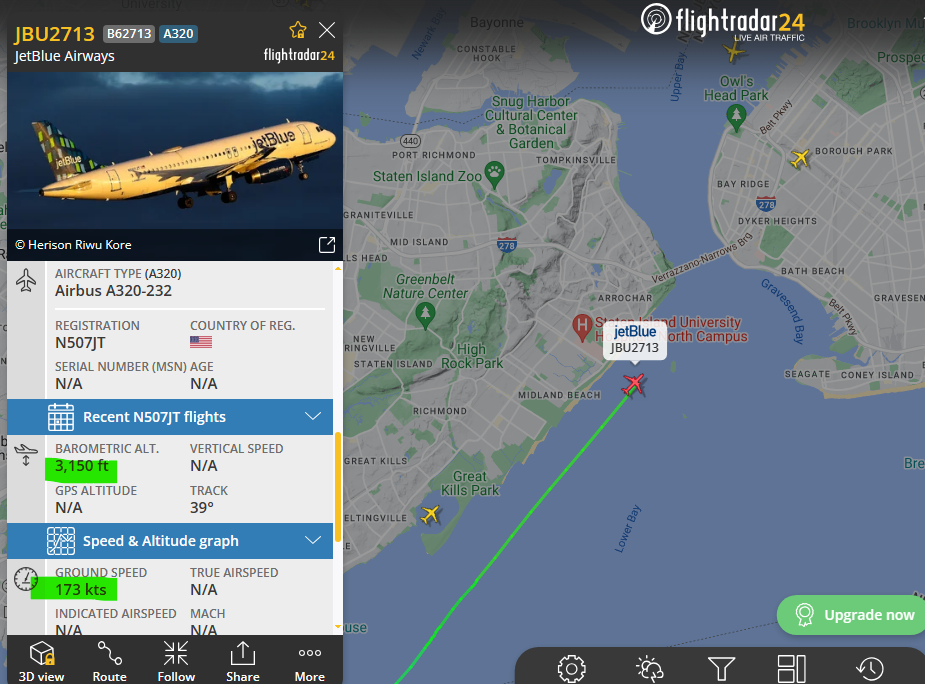
Task: Click the flight details panel scrollbar
Action: point(338,487)
